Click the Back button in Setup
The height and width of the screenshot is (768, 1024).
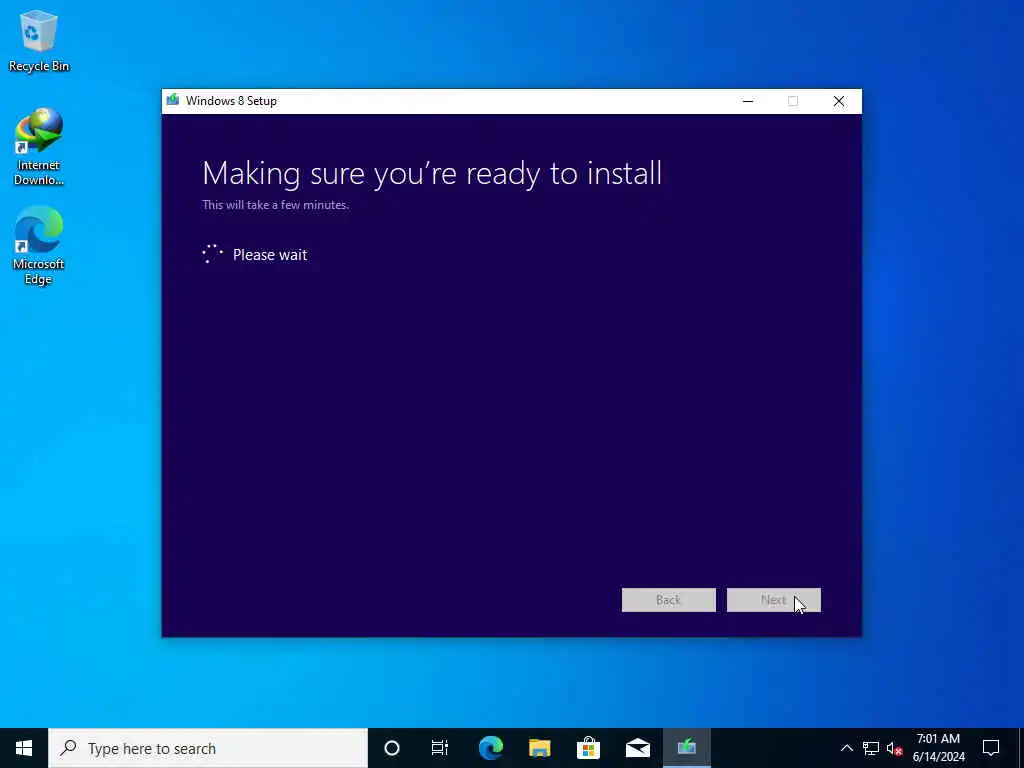point(668,600)
